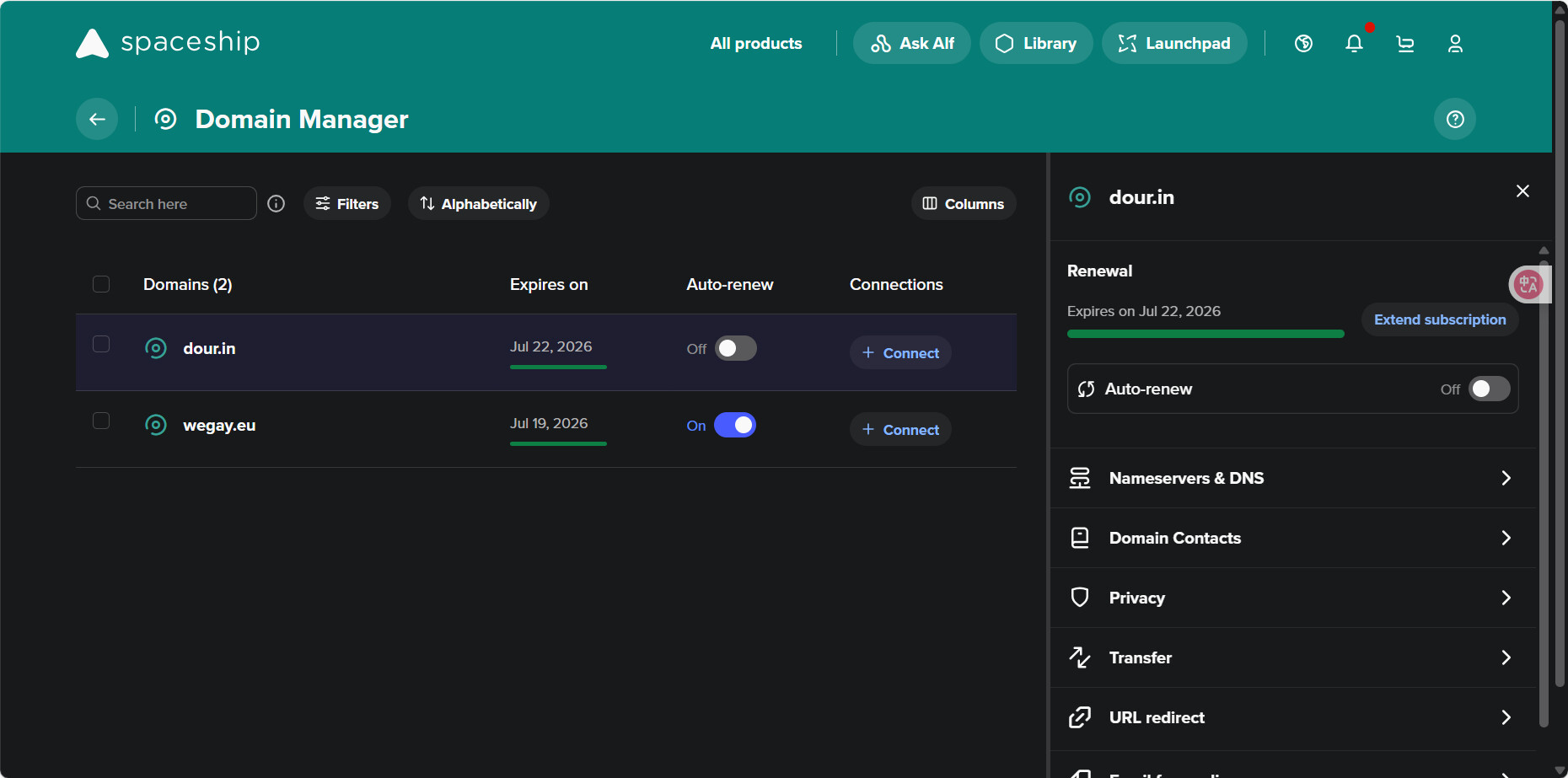Open the language or currency globe icon

tap(1303, 43)
